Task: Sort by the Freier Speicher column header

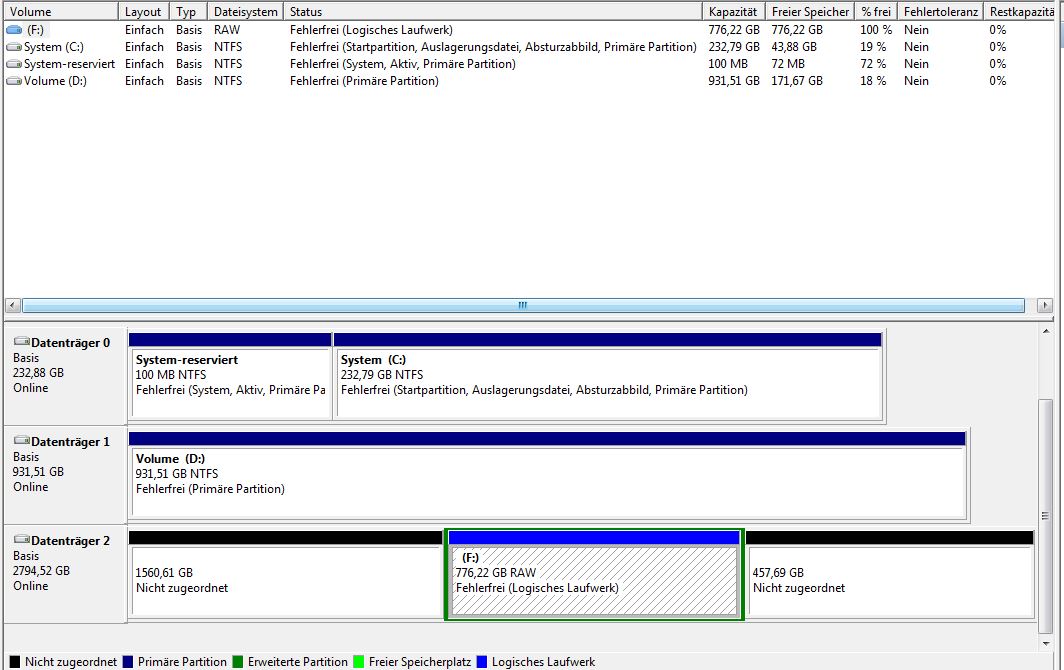Action: (x=810, y=12)
